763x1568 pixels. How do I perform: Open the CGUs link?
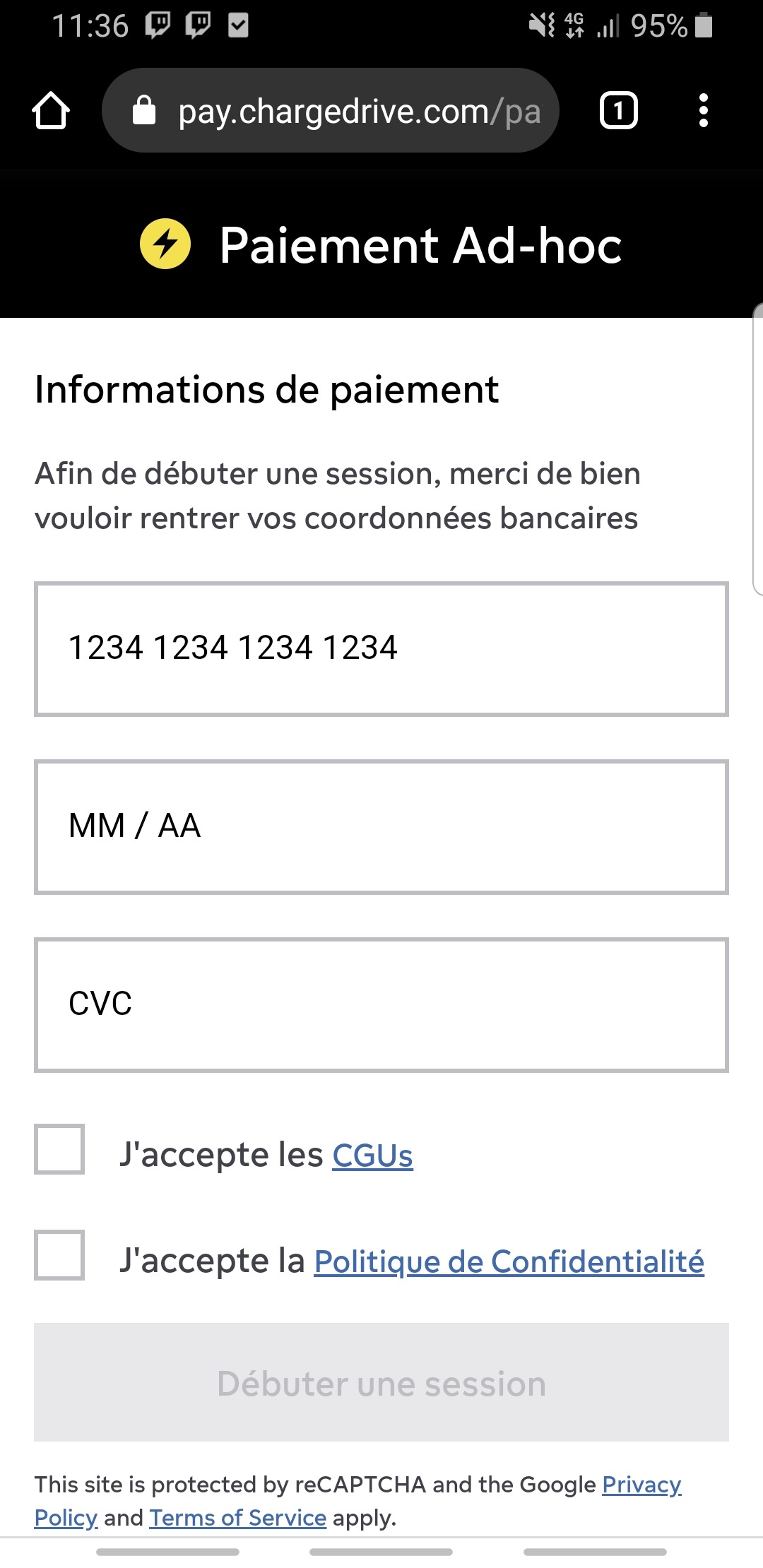372,1156
